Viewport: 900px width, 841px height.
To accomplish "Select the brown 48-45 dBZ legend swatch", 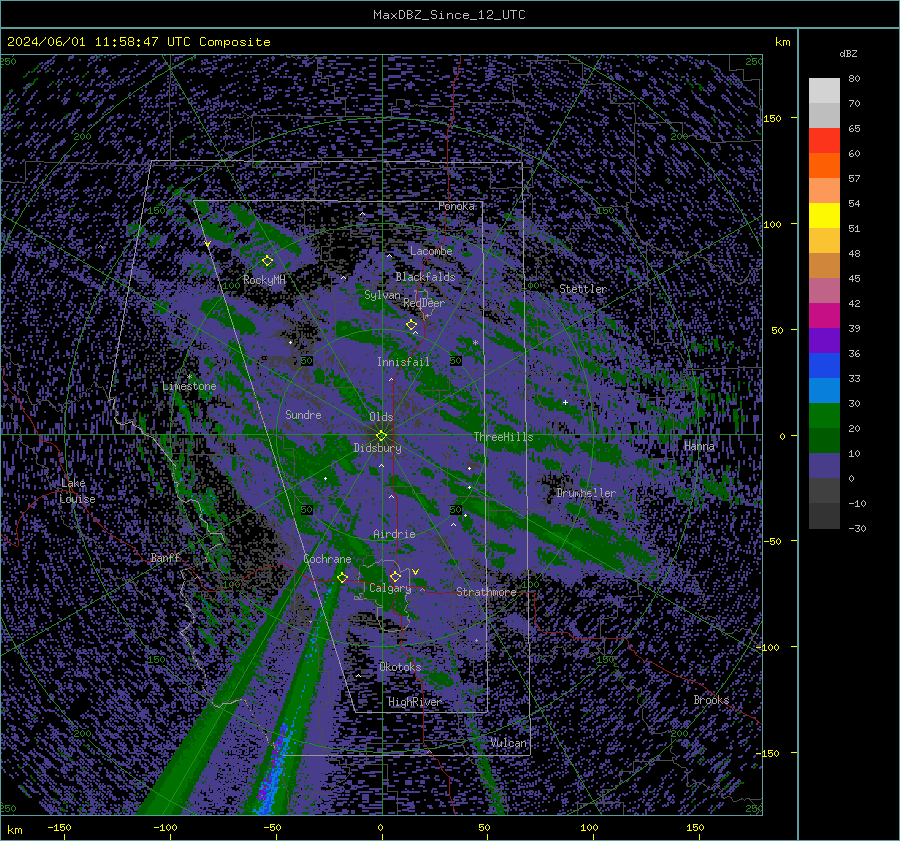I will click(x=824, y=266).
